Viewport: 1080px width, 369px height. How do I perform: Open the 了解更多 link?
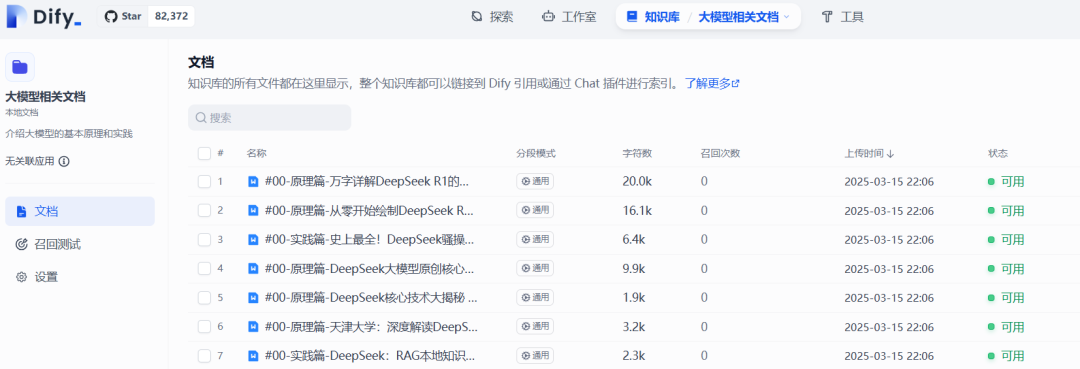coord(712,83)
